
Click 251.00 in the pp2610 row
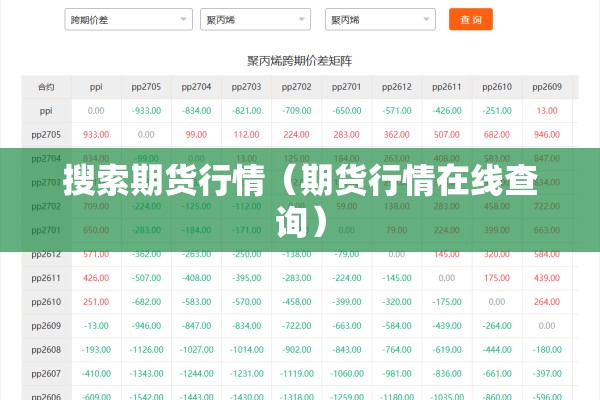pos(96,302)
